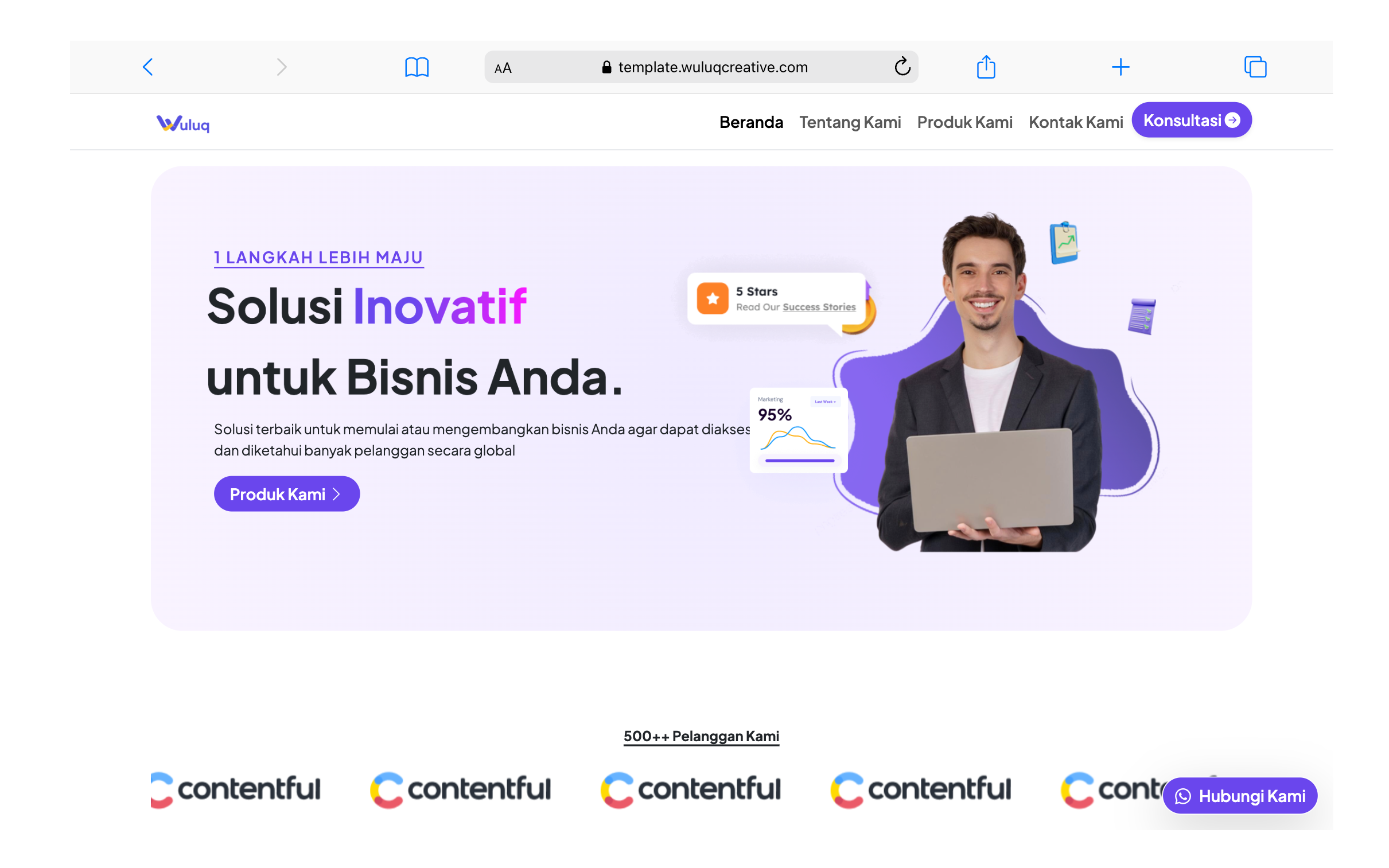Click the Hubungi Kami WhatsApp button

pyautogui.click(x=1239, y=796)
